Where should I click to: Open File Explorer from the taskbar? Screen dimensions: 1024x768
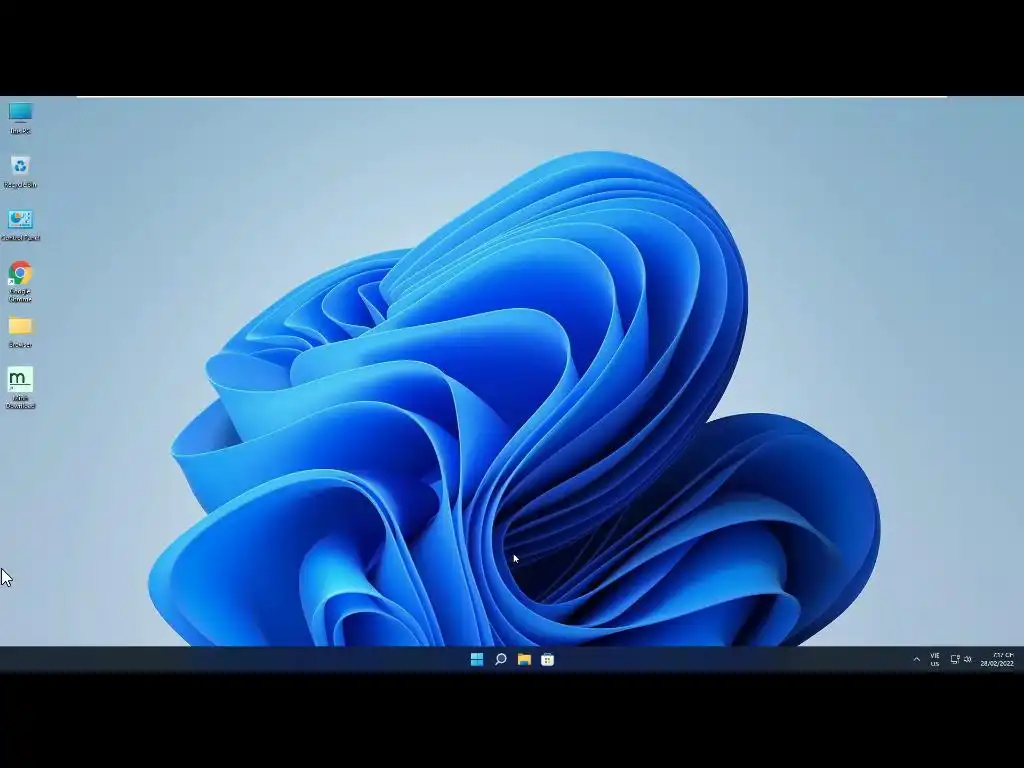click(524, 660)
